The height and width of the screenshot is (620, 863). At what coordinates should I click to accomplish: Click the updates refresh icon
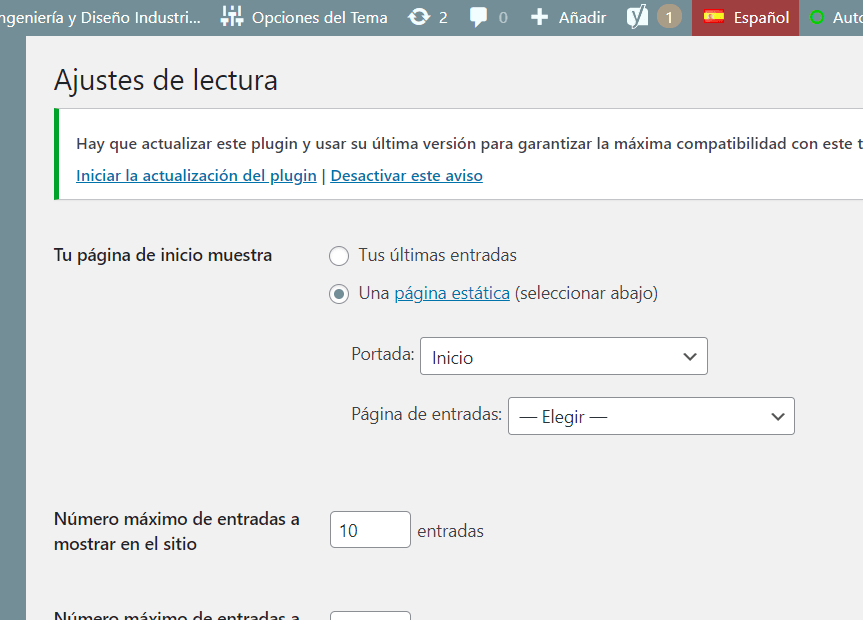click(419, 17)
